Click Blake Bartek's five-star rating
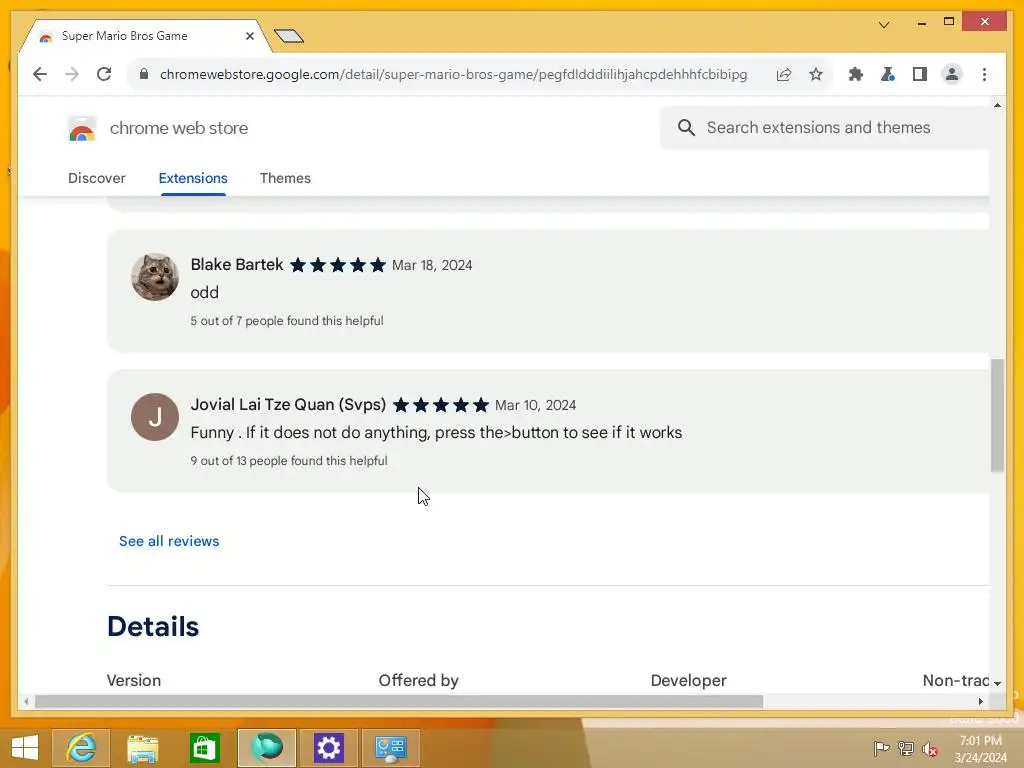This screenshot has height=768, width=1024. (338, 264)
